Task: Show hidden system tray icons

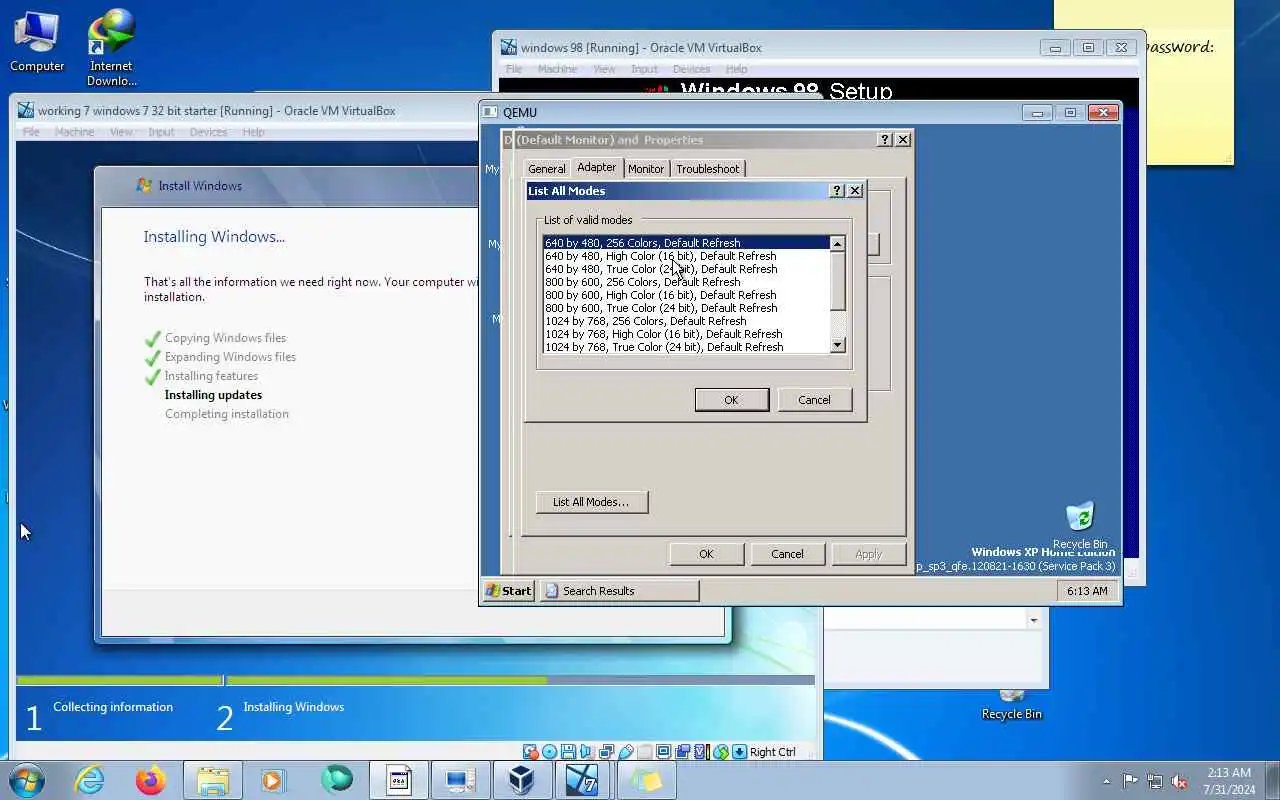Action: [x=1106, y=781]
